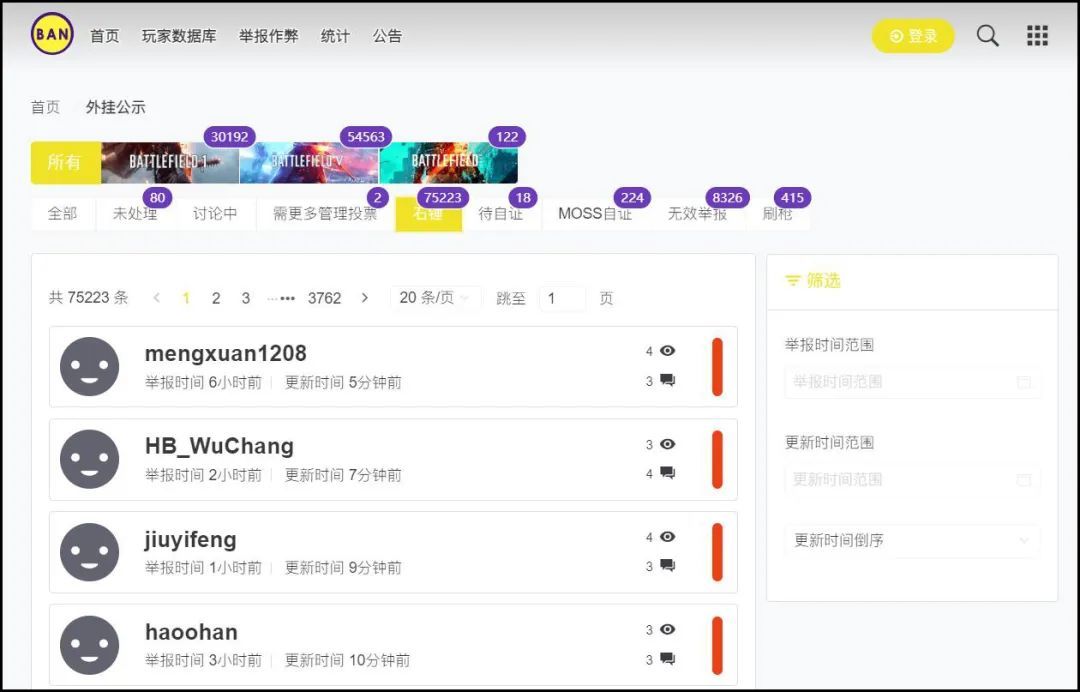Switch to the 刷枪 tab
This screenshot has width=1080, height=692.
coord(778,213)
